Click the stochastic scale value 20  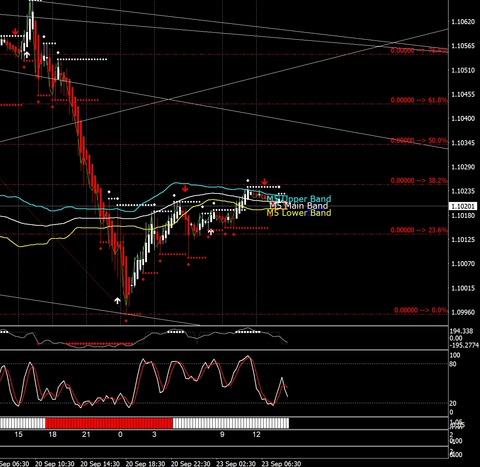click(453, 403)
